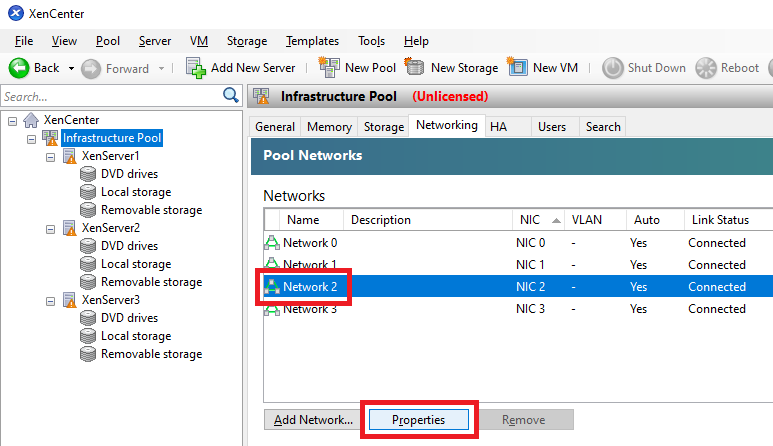Click the New Storage toolbar icon
Viewport: 773px width, 446px height.
point(415,68)
